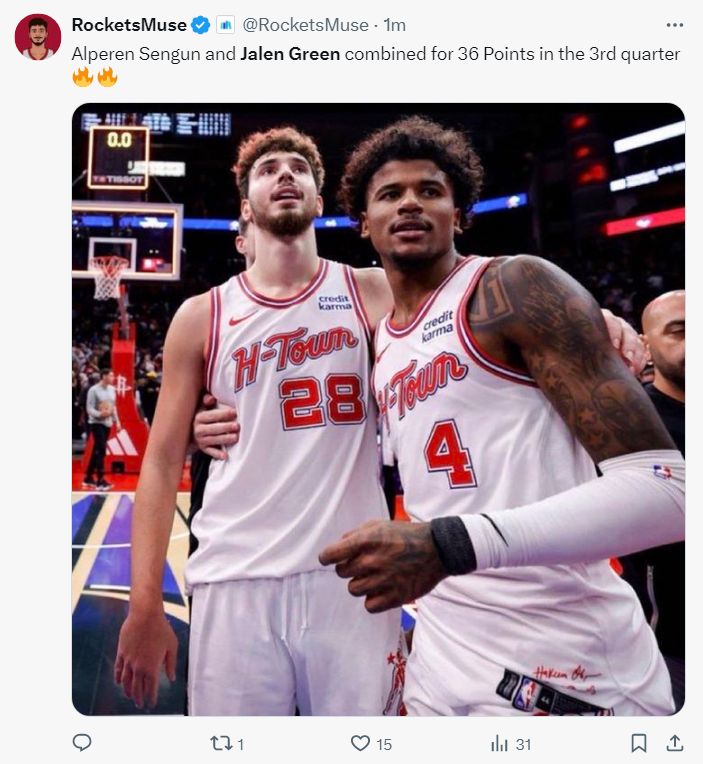Enlarge the attached Rockets players photo
Image resolution: width=703 pixels, height=764 pixels.
point(378,409)
